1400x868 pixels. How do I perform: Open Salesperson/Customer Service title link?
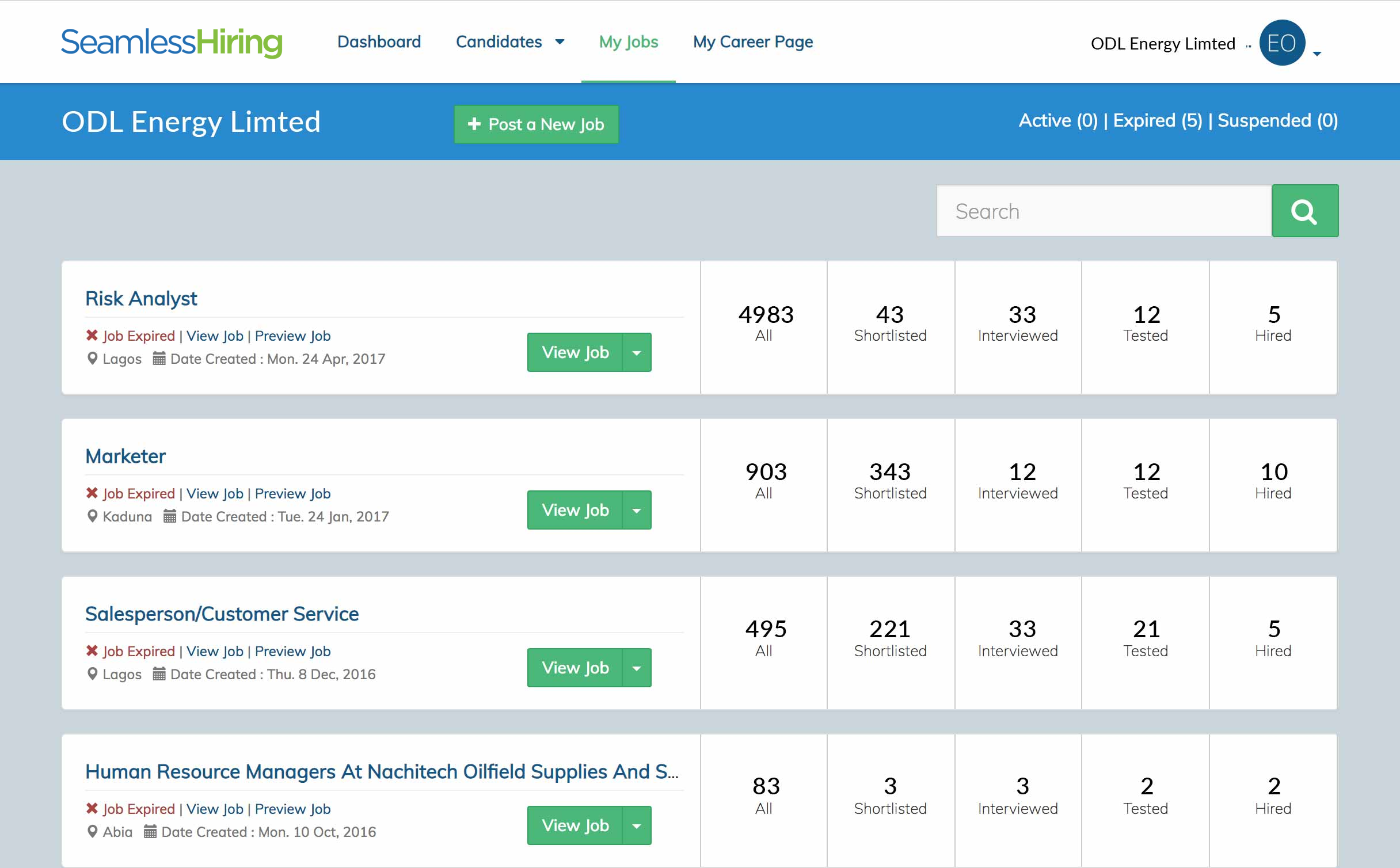[x=222, y=614]
